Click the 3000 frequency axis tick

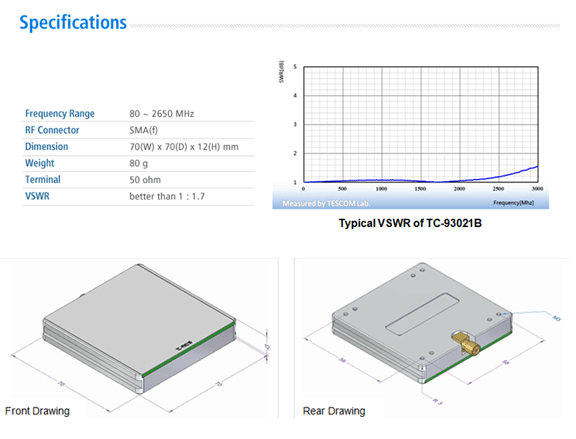[537, 189]
